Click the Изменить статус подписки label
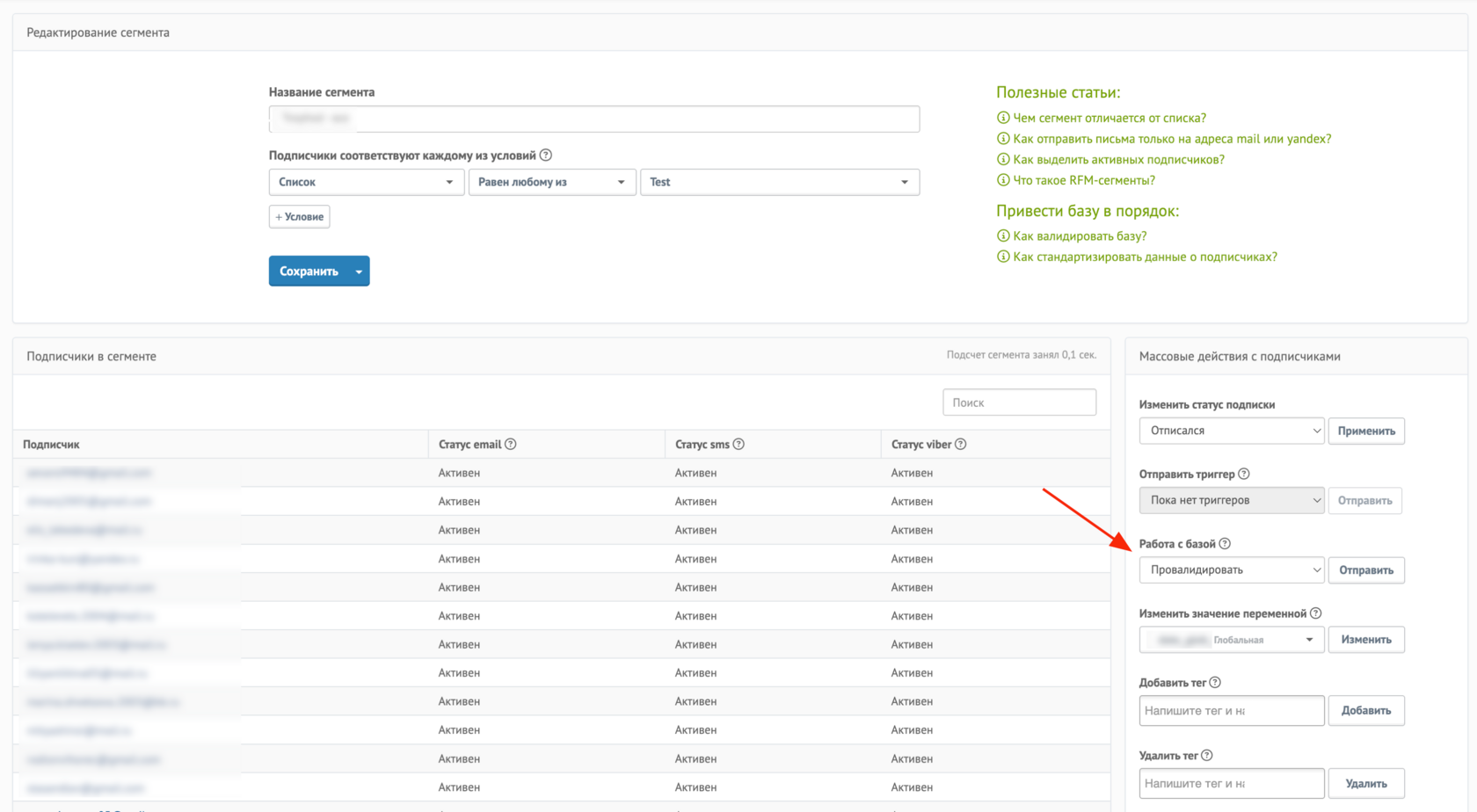The width and height of the screenshot is (1477, 812). (1207, 405)
